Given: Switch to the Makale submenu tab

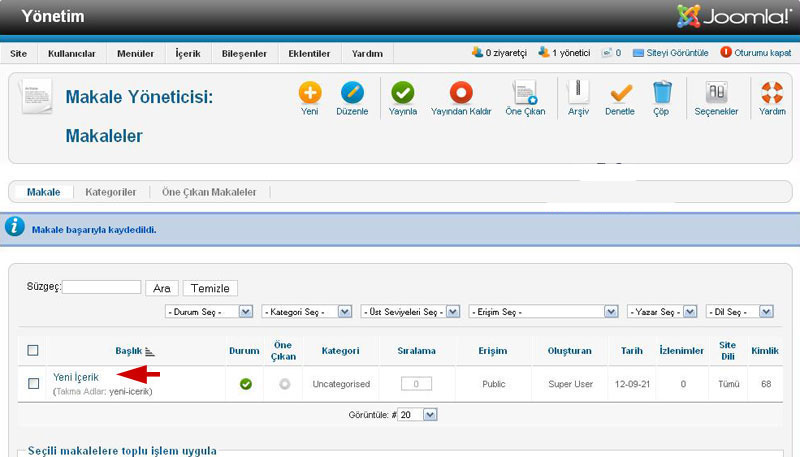Looking at the screenshot, I should [x=43, y=192].
